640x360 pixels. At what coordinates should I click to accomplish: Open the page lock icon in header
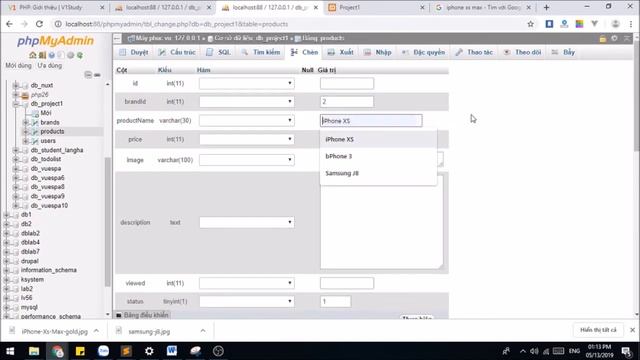(602, 38)
